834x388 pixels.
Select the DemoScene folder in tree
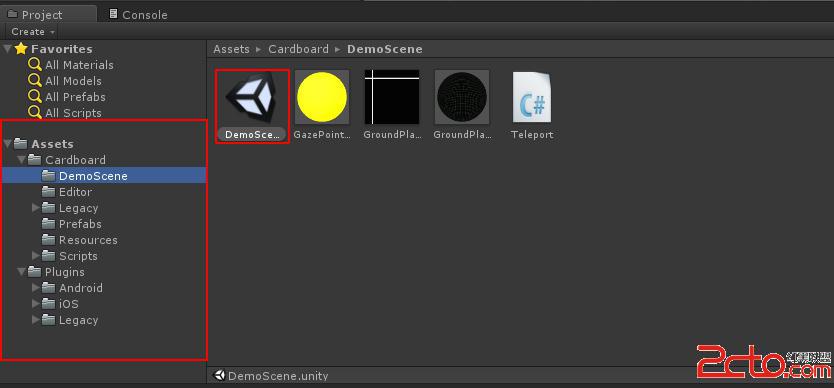pos(104,176)
